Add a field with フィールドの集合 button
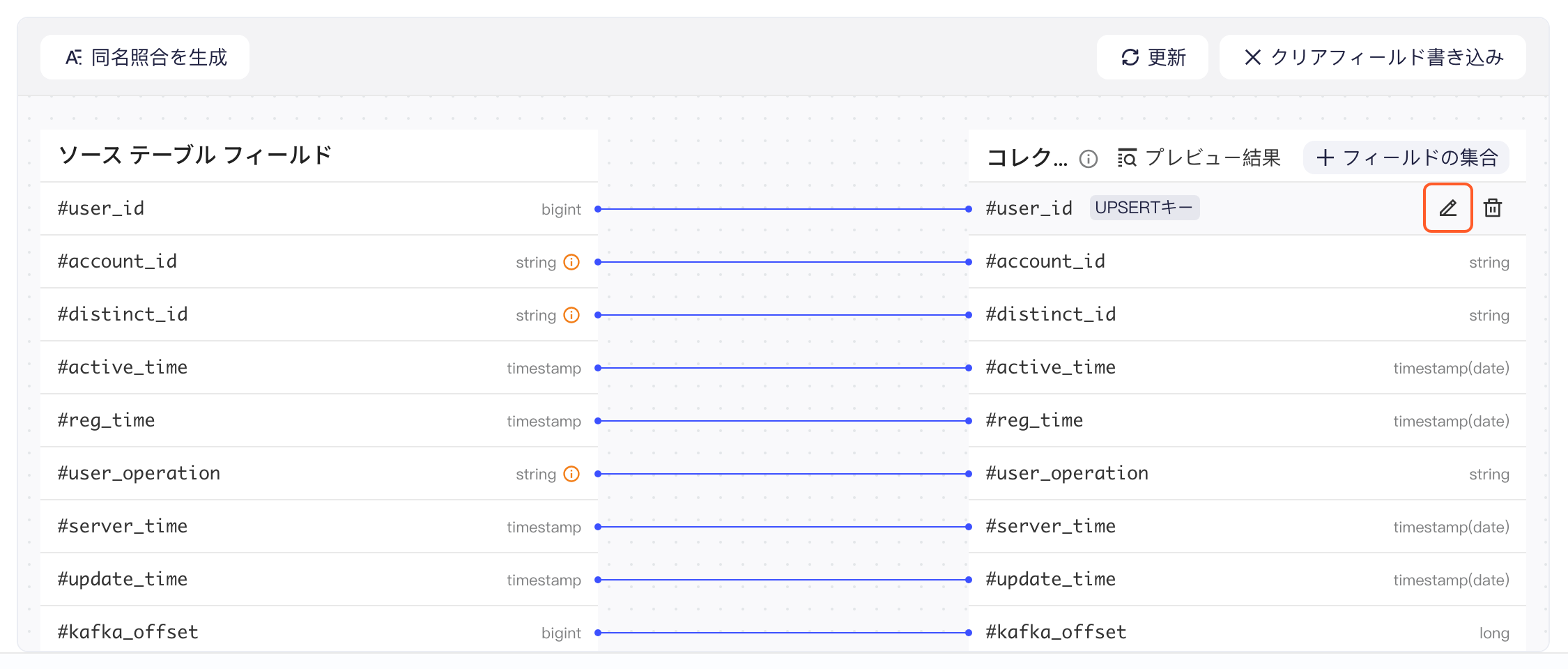 tap(1406, 157)
